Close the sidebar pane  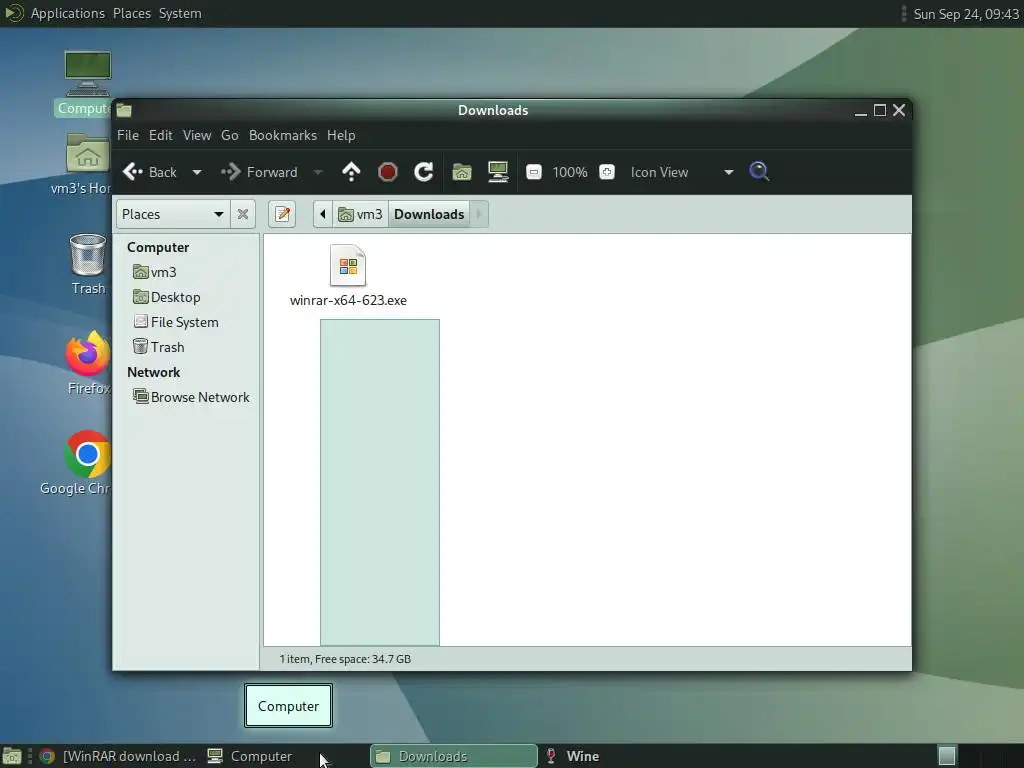(243, 214)
